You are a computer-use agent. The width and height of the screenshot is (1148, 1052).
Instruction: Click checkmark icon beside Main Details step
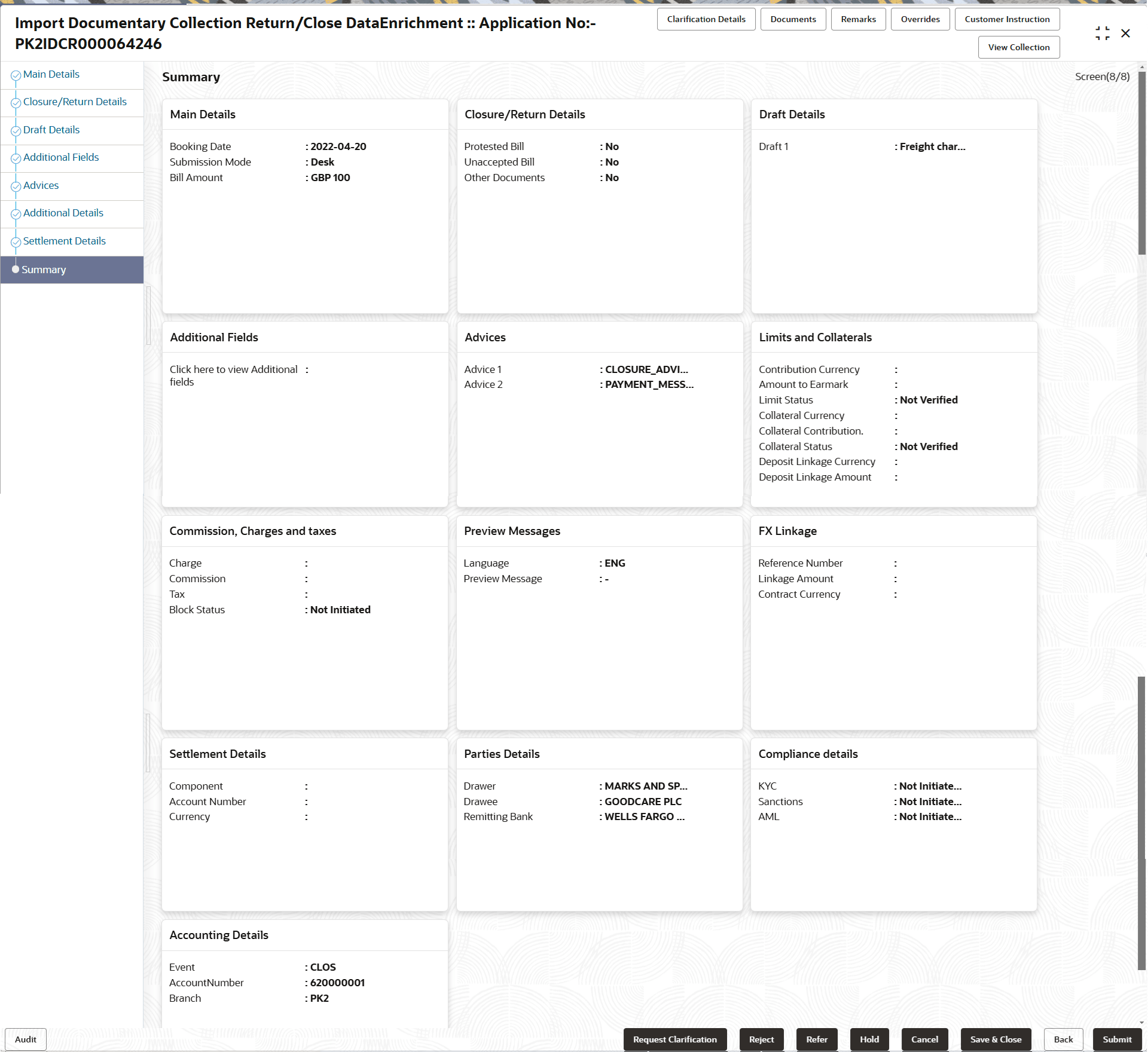(x=16, y=75)
